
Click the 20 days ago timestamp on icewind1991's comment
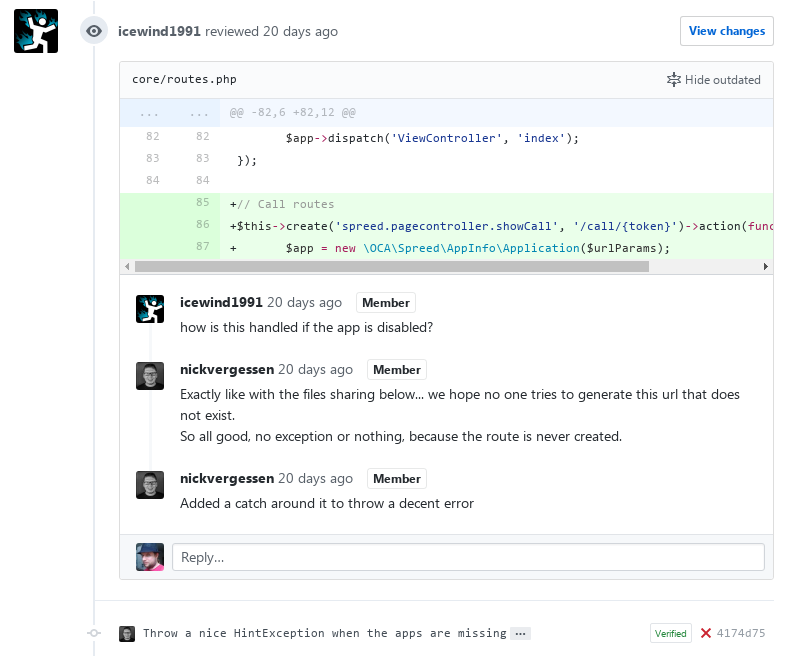(x=304, y=302)
